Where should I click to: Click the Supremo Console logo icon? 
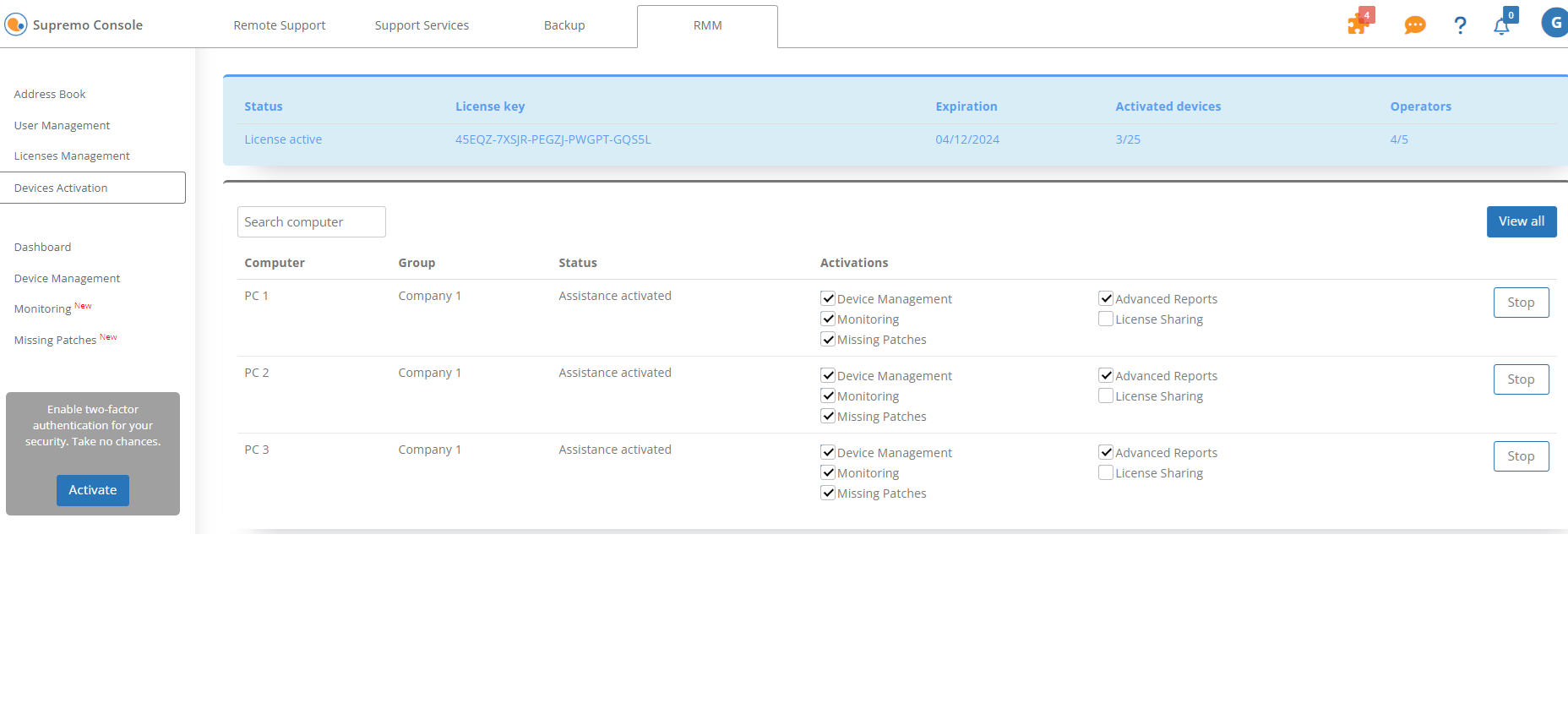pos(16,25)
